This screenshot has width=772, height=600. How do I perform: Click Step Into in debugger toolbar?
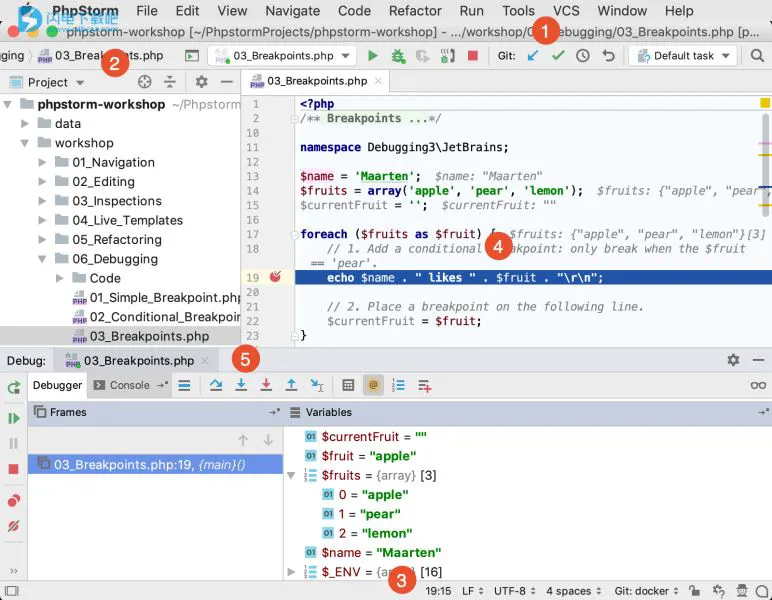[241, 385]
